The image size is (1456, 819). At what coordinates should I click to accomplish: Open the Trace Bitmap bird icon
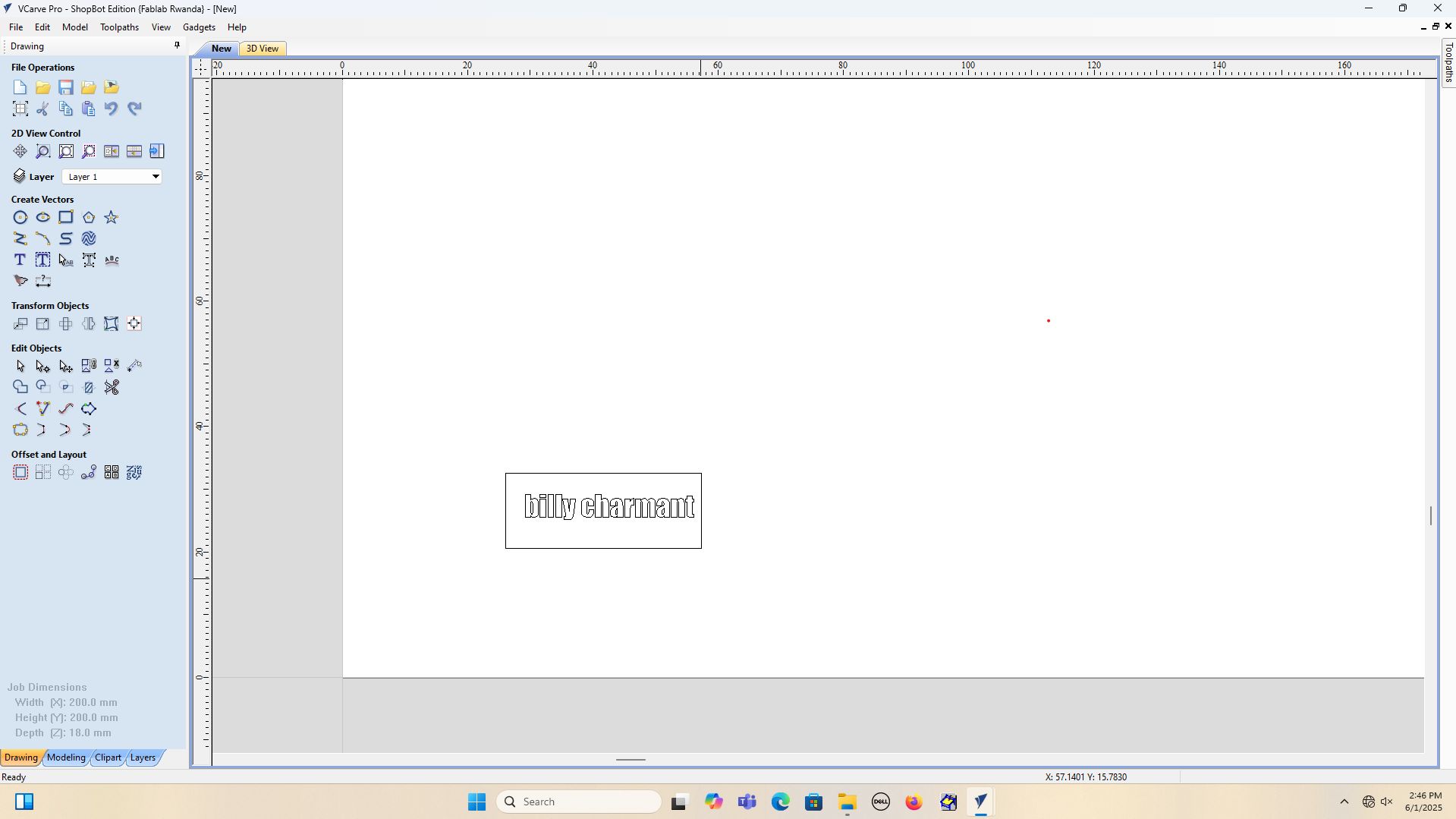point(20,281)
